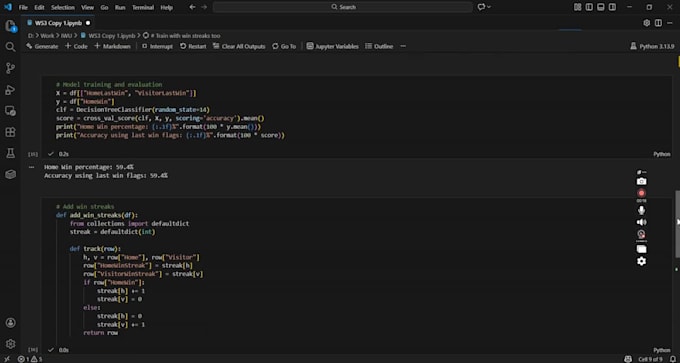Click the 0.0s execution time status

pos(64,350)
